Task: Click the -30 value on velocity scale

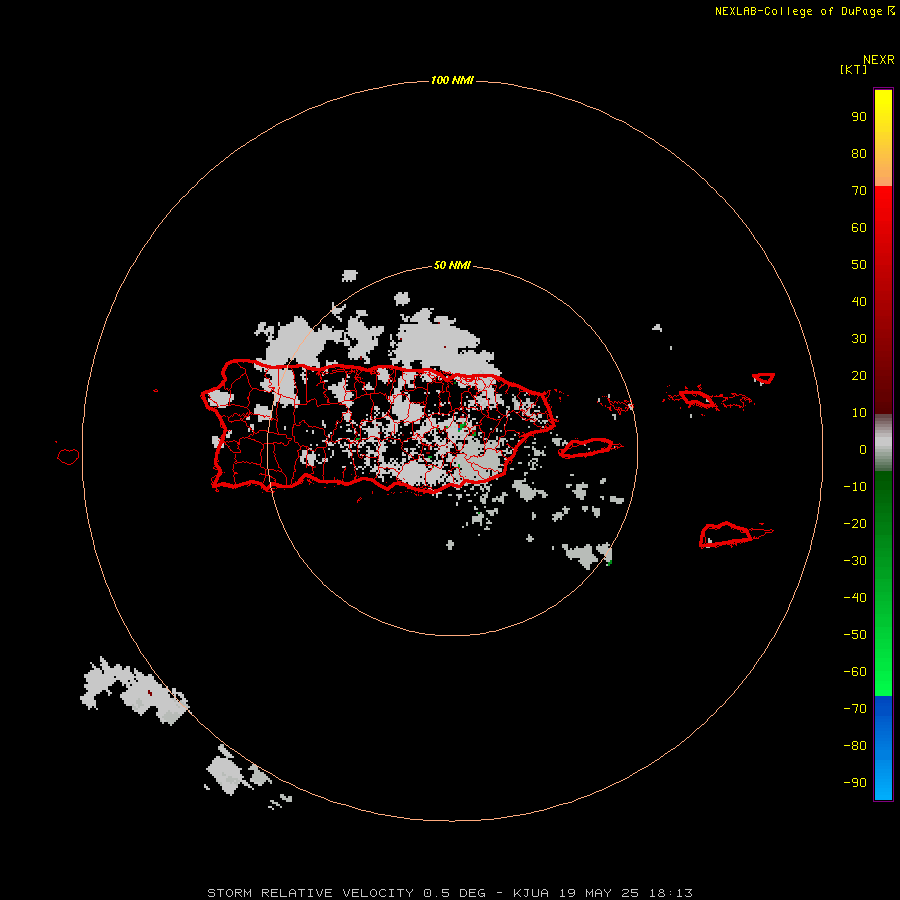Action: 855,561
